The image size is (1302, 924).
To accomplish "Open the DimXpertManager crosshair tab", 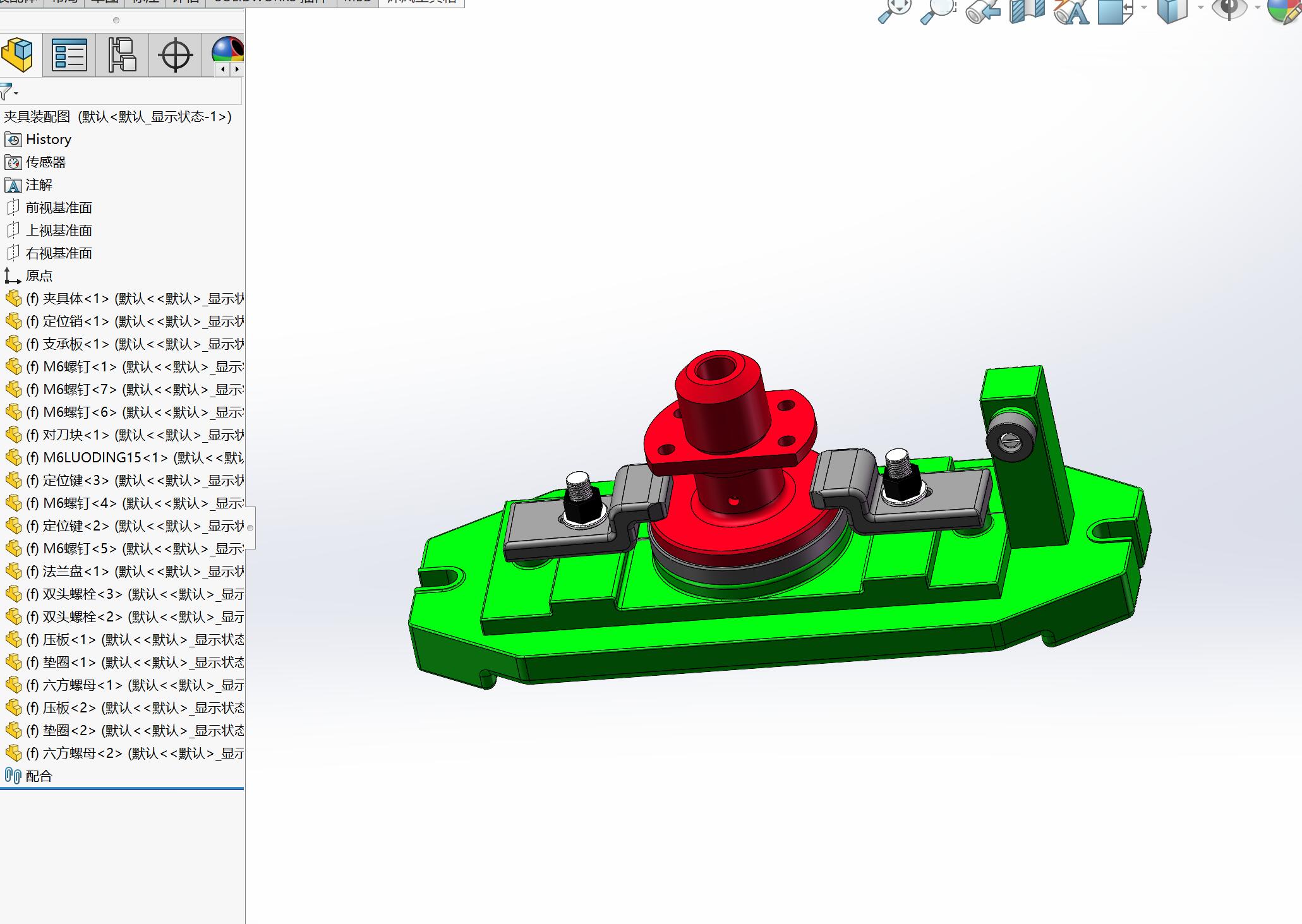I will [x=175, y=55].
